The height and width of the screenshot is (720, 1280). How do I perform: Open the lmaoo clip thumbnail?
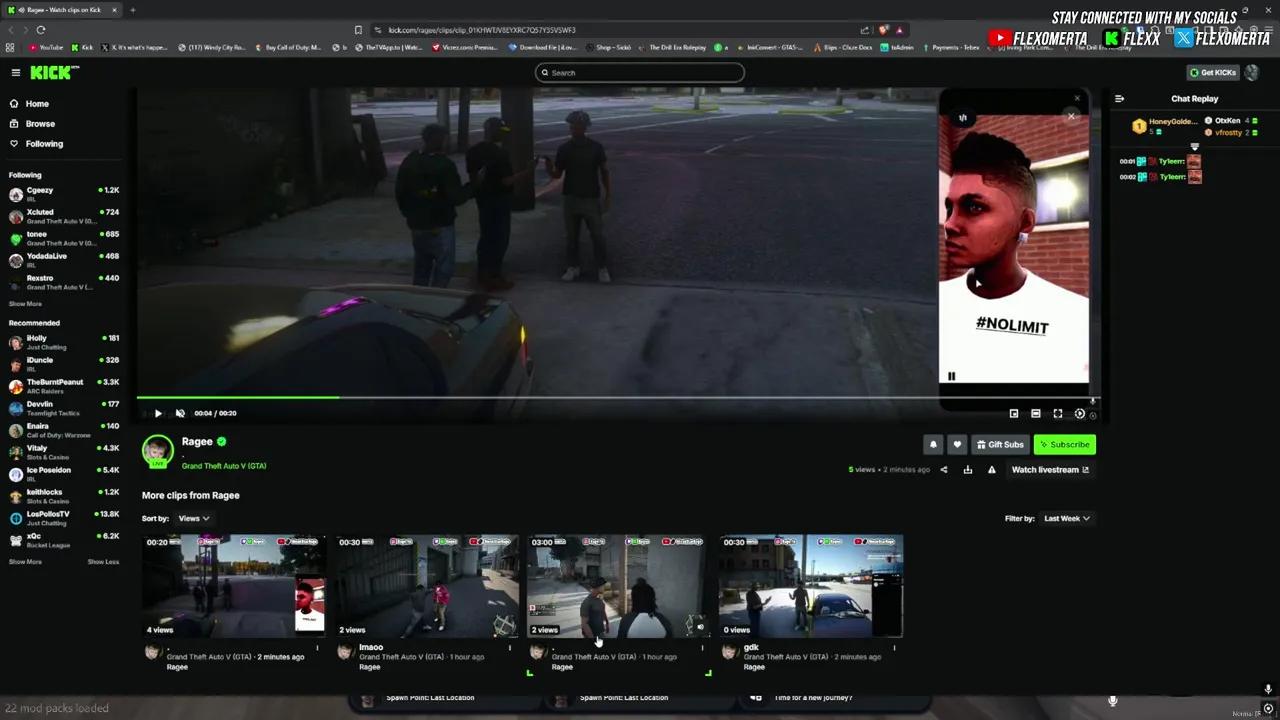(425, 586)
